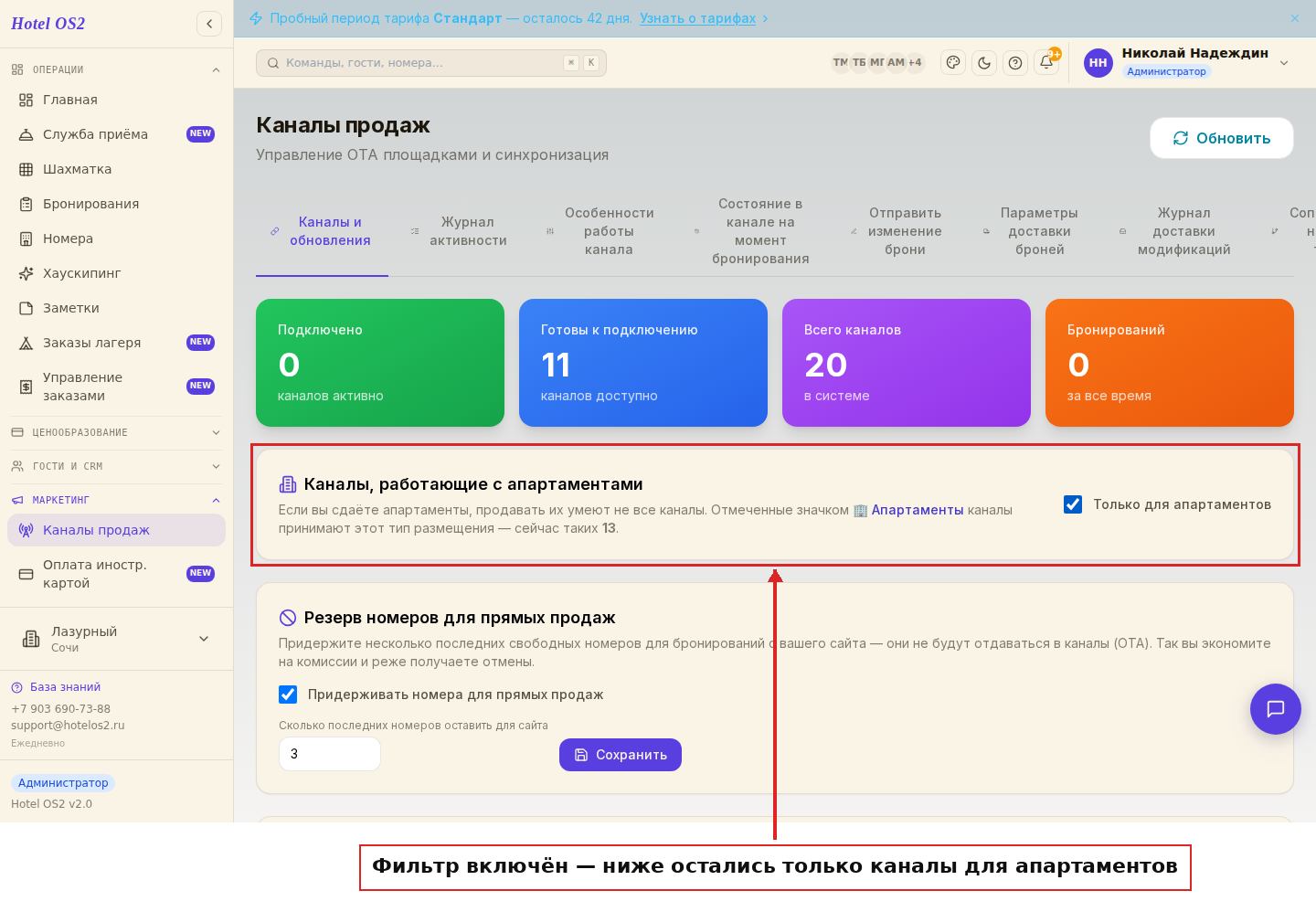Image resolution: width=1316 pixels, height=912 pixels.
Task: Toggle Только для апартаментов checkbox
Action: 1073,504
